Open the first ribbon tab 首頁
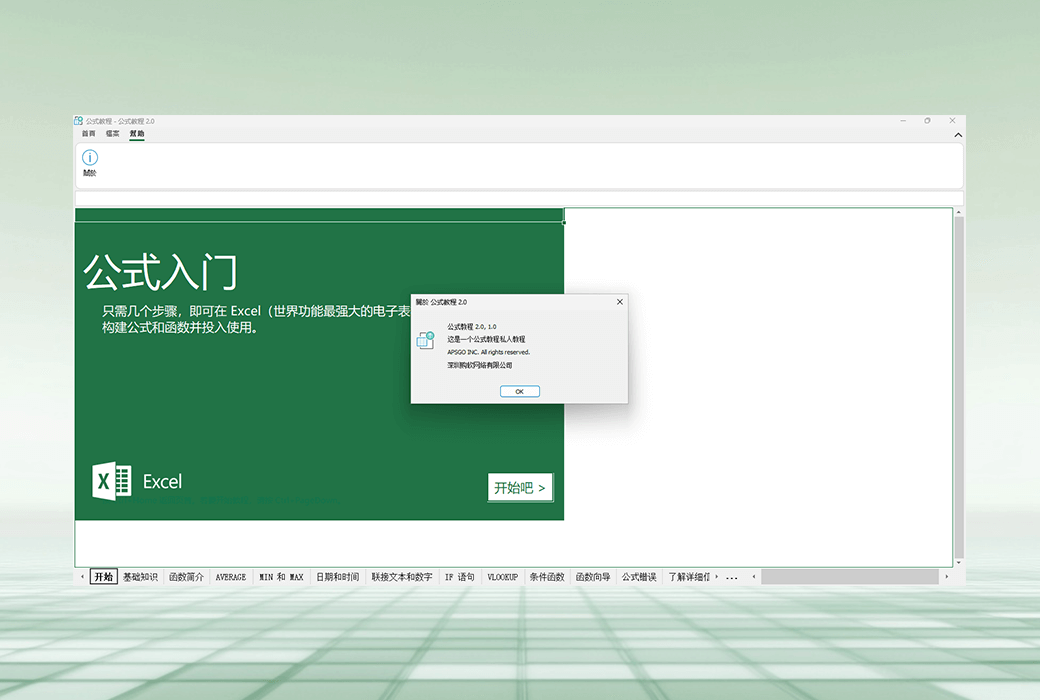The width and height of the screenshot is (1040, 700). (88, 133)
